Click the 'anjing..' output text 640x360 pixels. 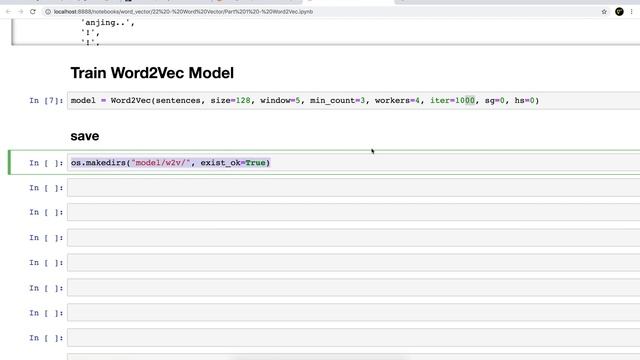point(108,23)
